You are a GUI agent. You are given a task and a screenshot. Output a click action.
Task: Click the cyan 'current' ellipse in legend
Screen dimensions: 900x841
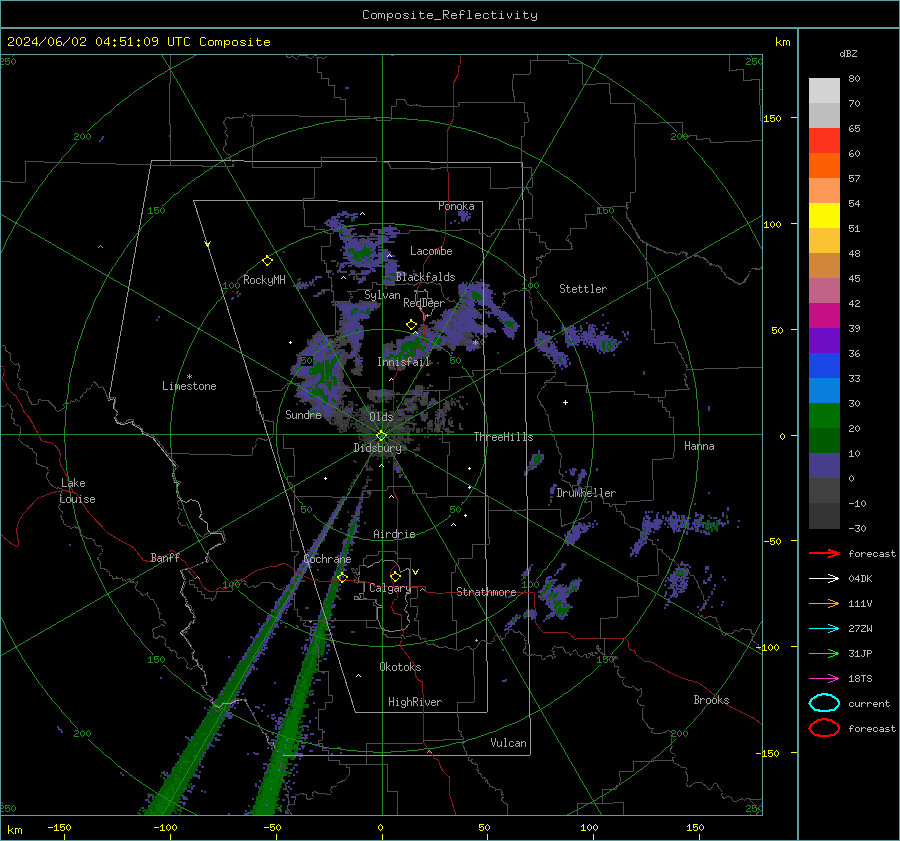[x=824, y=703]
